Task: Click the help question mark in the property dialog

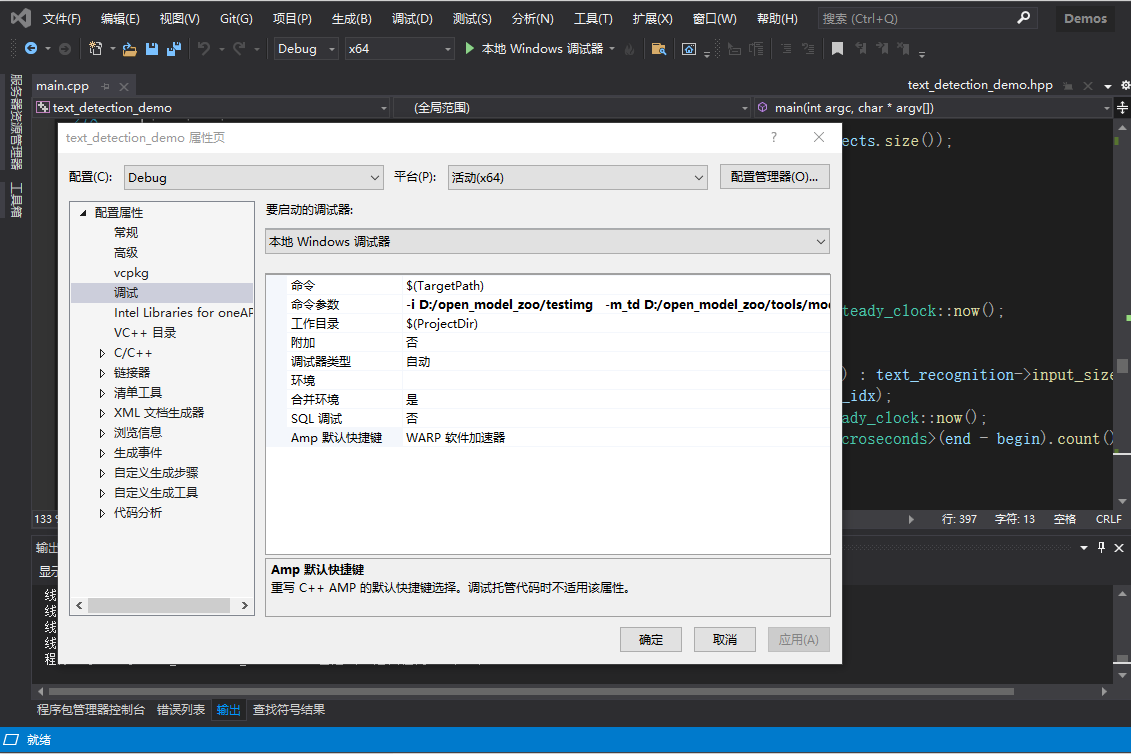Action: [774, 137]
